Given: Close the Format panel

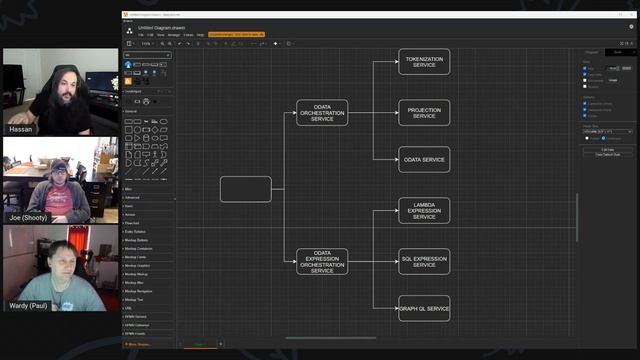Looking at the screenshot, I should click(633, 52).
